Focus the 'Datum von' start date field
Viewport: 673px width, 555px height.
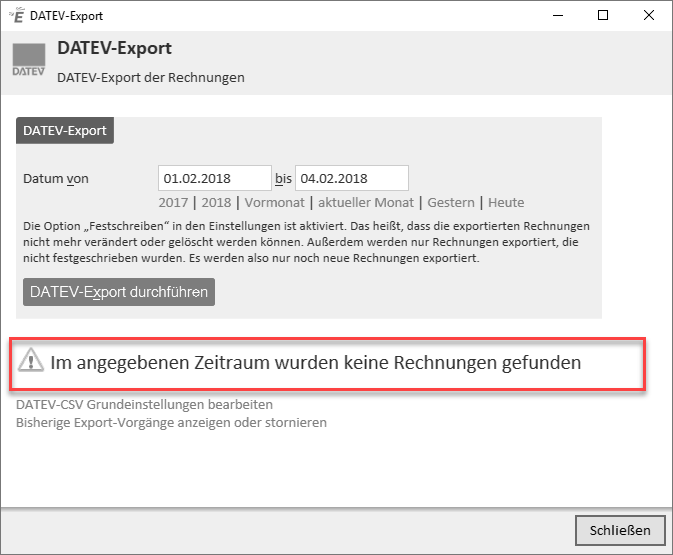215,178
